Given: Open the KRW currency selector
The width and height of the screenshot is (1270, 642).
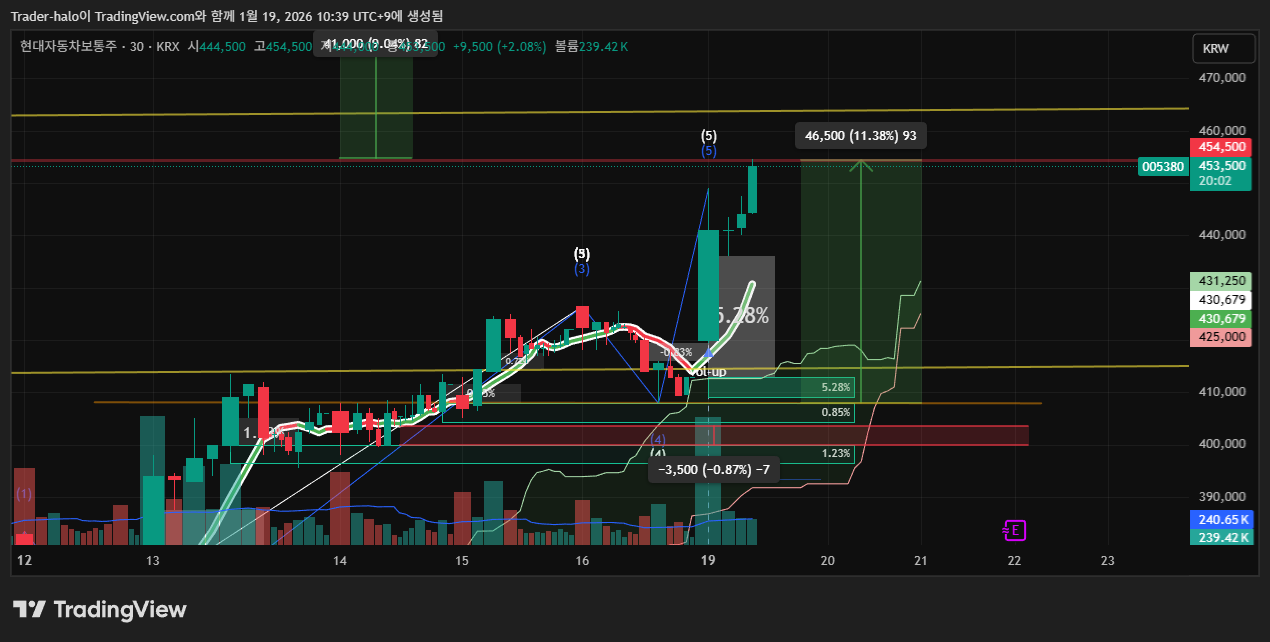Looking at the screenshot, I should tap(1223, 48).
